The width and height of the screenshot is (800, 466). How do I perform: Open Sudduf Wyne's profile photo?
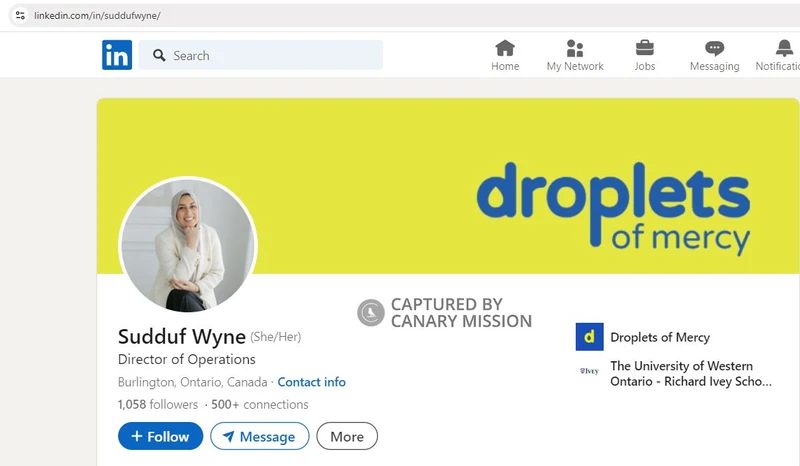[x=188, y=244]
